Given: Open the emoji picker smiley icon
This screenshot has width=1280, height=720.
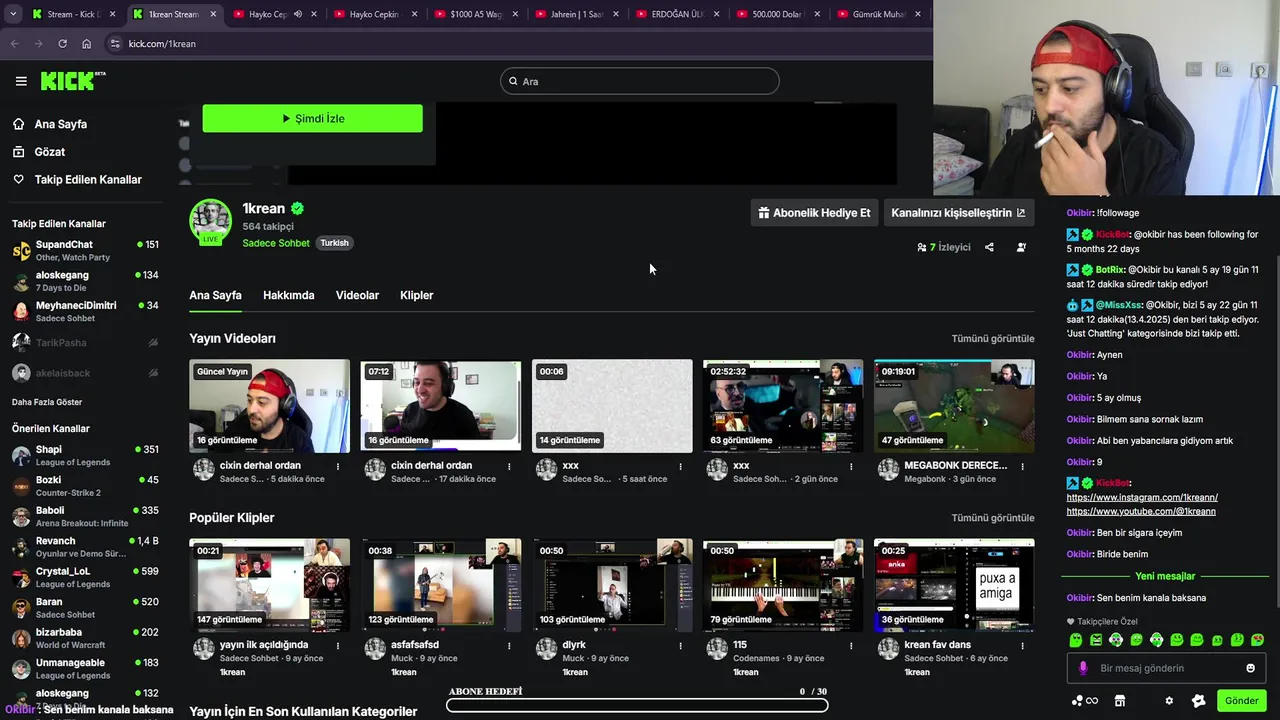Looking at the screenshot, I should (x=1250, y=668).
